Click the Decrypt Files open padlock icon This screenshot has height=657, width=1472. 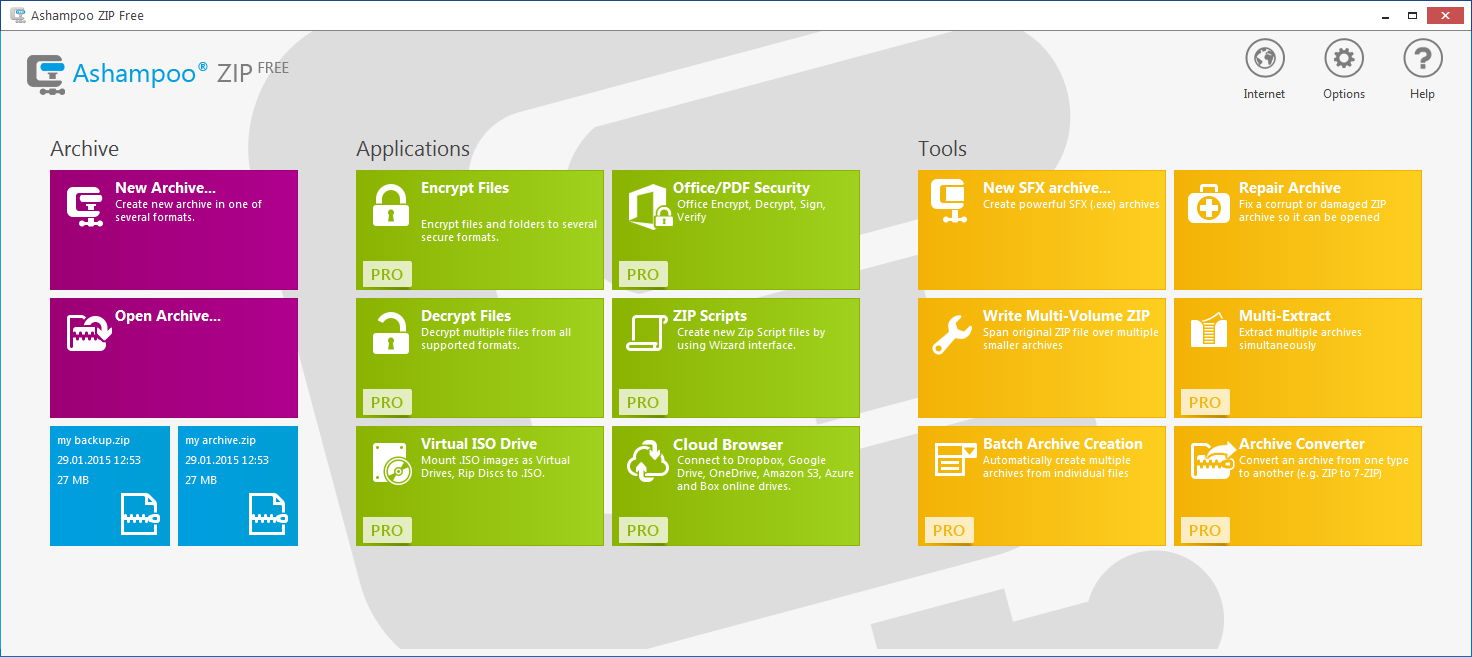(390, 333)
